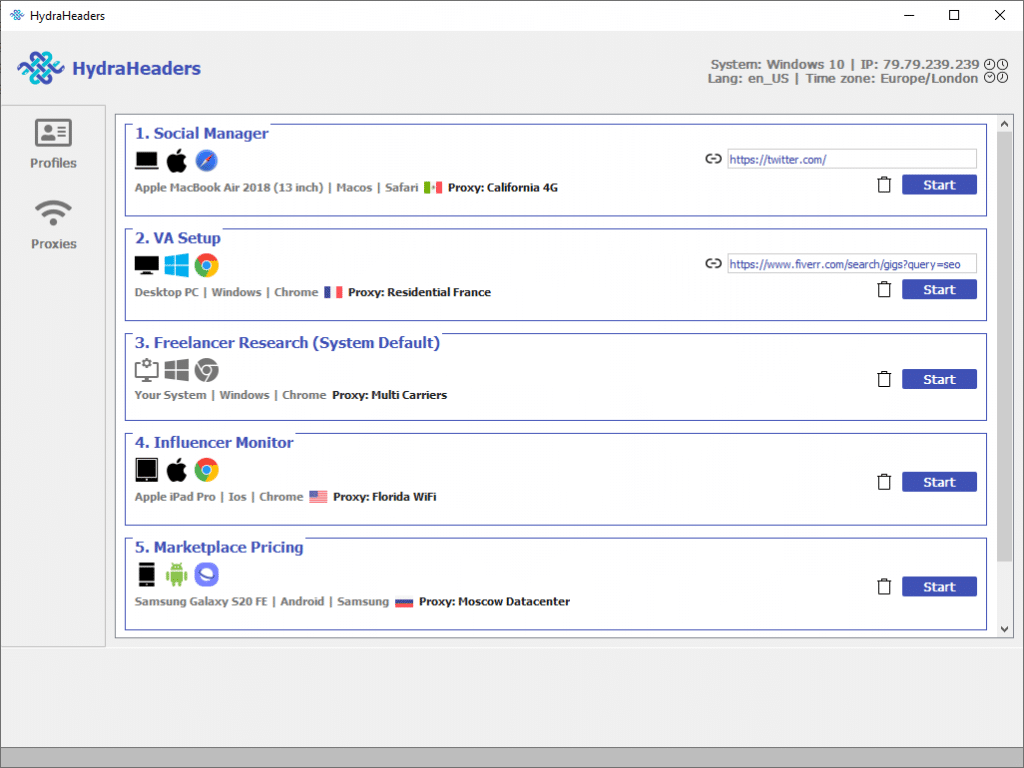
Task: Open the Proxies section in the sidebar
Action: coord(52,222)
